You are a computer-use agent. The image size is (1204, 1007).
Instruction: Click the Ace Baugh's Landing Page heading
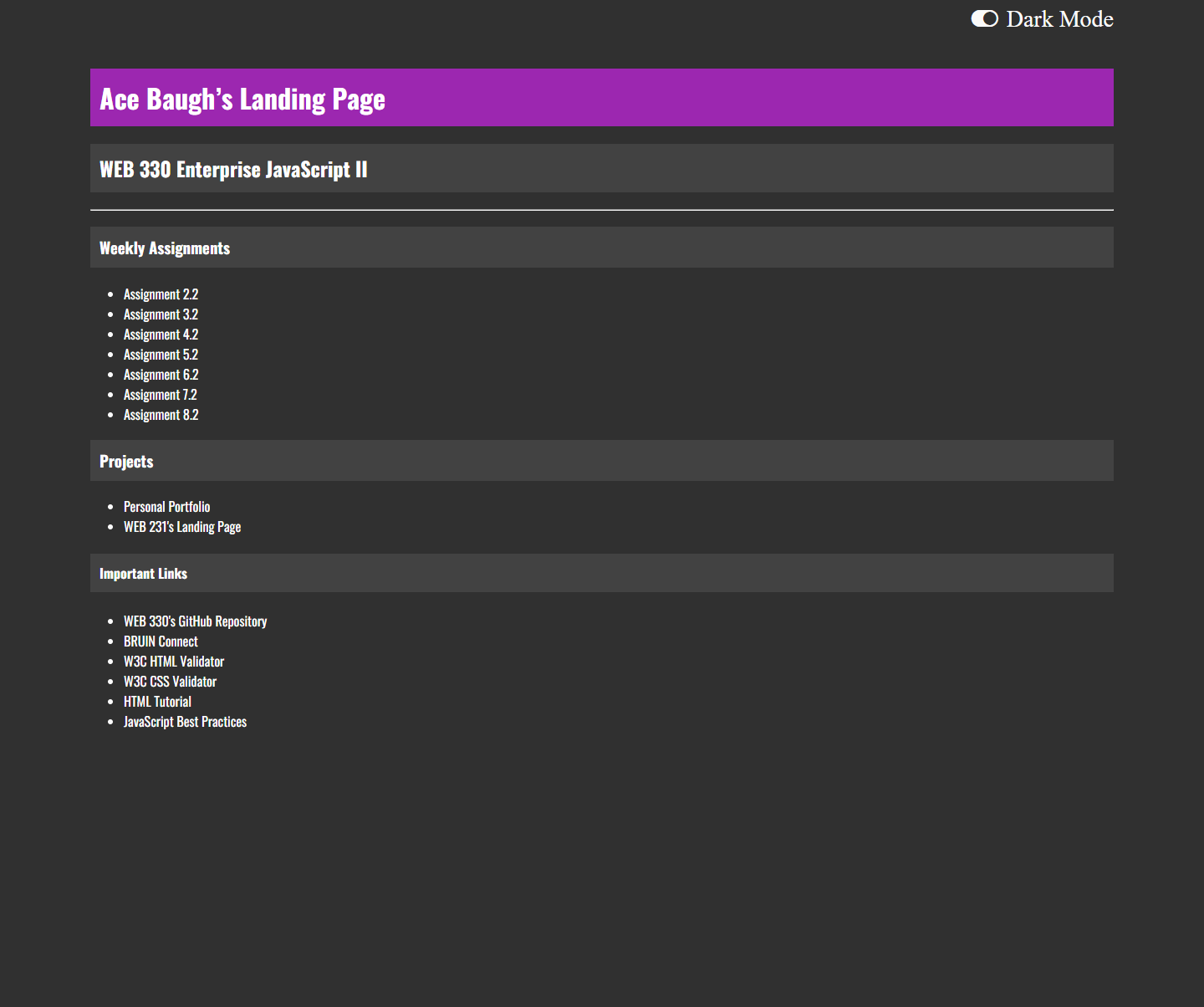(242, 99)
